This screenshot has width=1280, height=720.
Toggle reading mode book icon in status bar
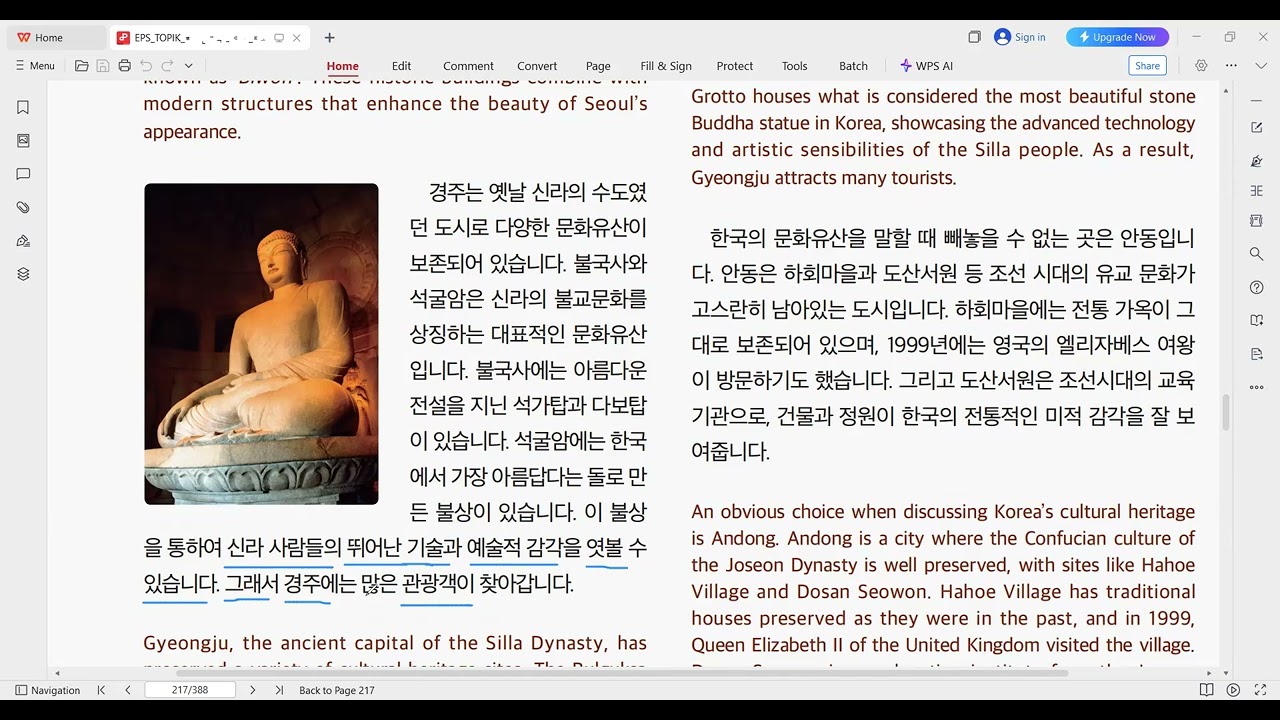click(x=1206, y=690)
